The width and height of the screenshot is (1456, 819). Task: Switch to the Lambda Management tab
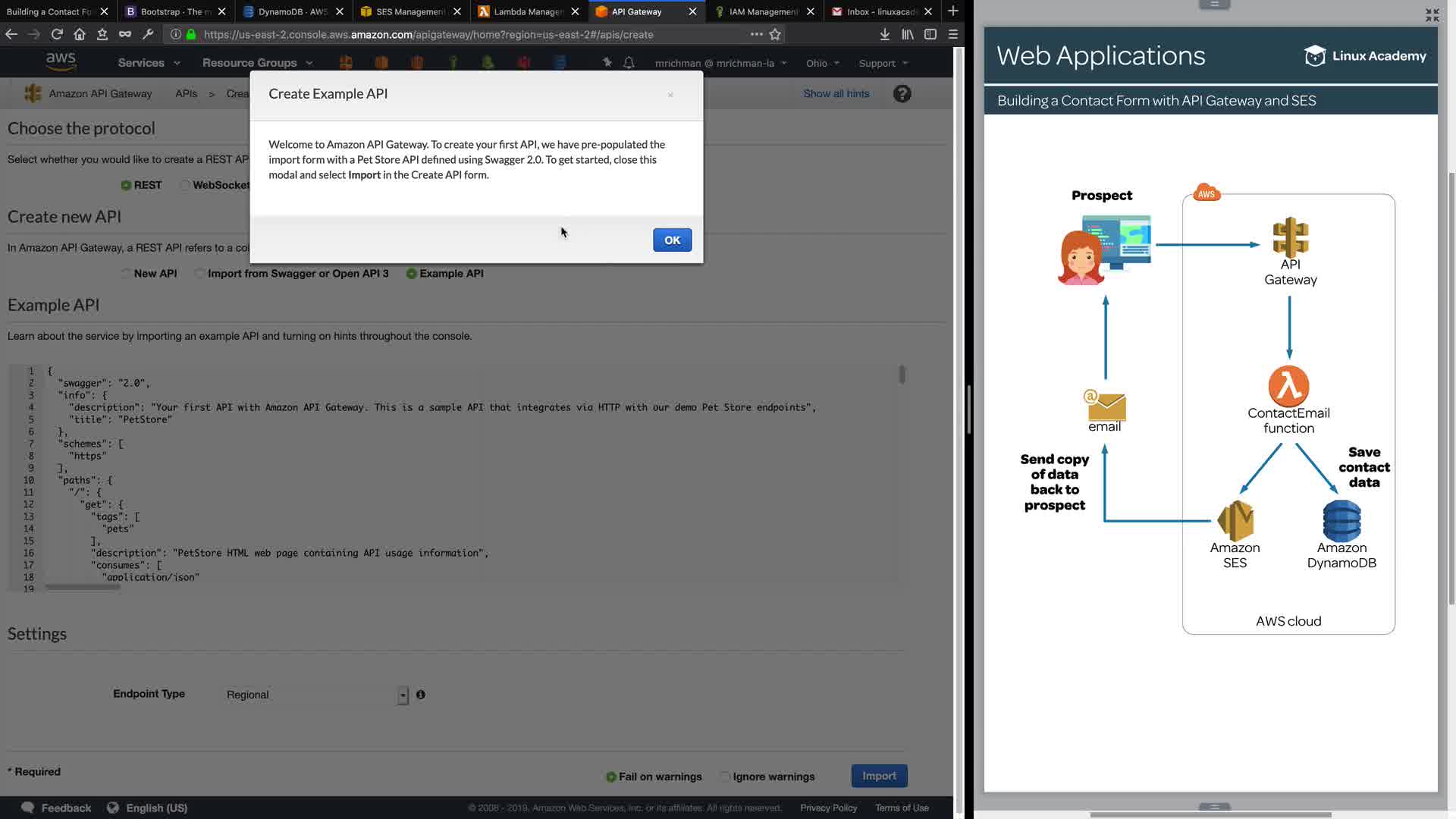click(528, 11)
